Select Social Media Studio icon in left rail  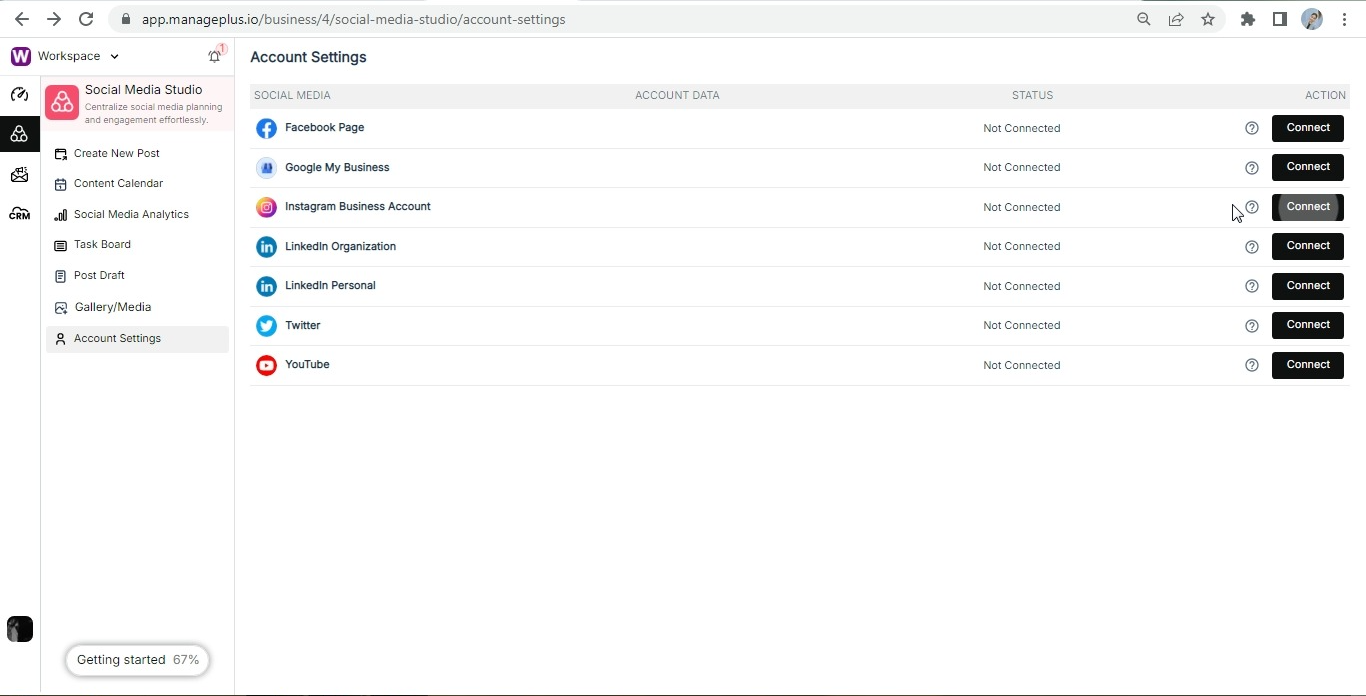(19, 133)
